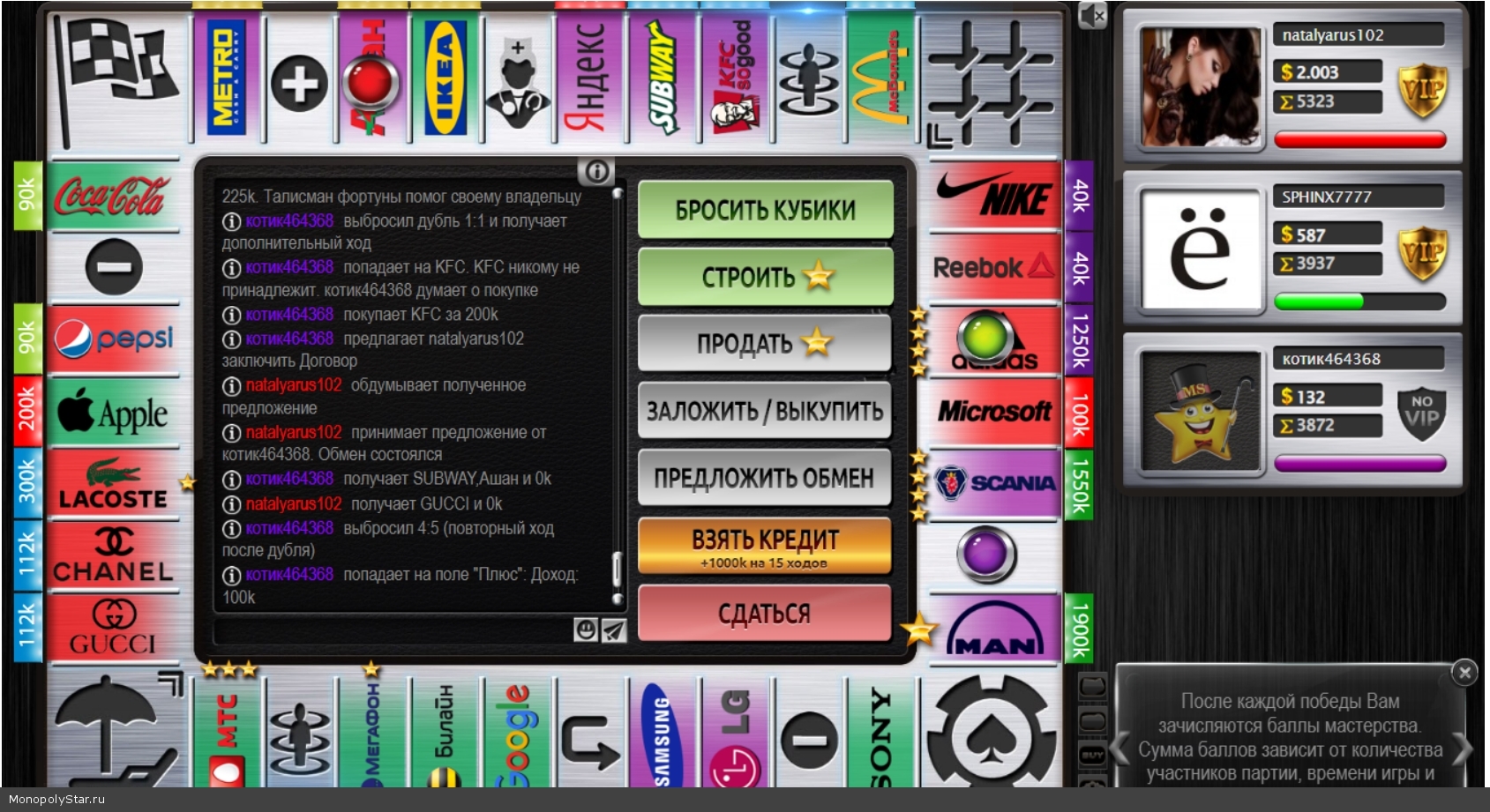Click the Яндекс board tile

[x=589, y=79]
